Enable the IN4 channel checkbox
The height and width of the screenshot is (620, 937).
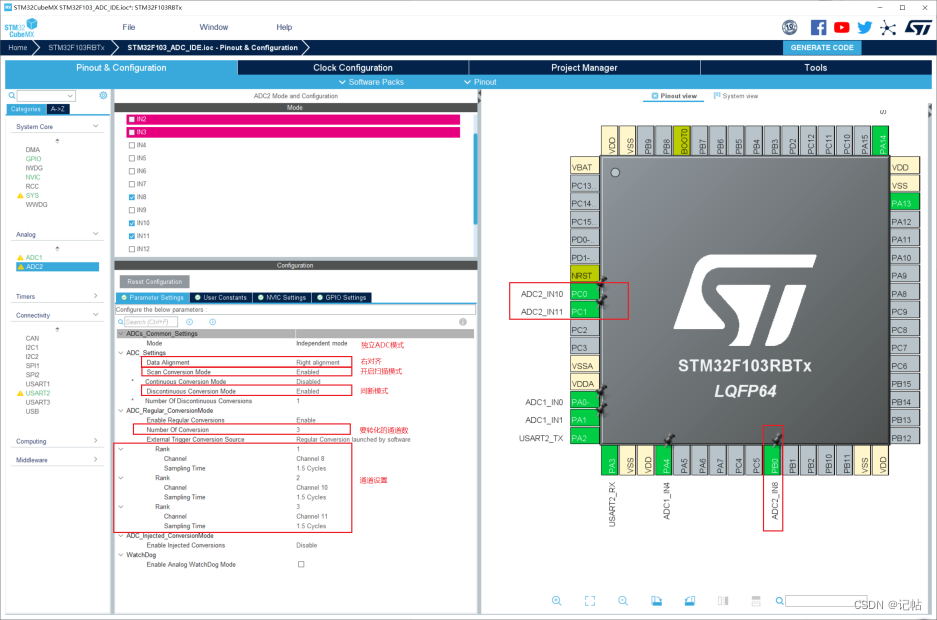coord(132,145)
